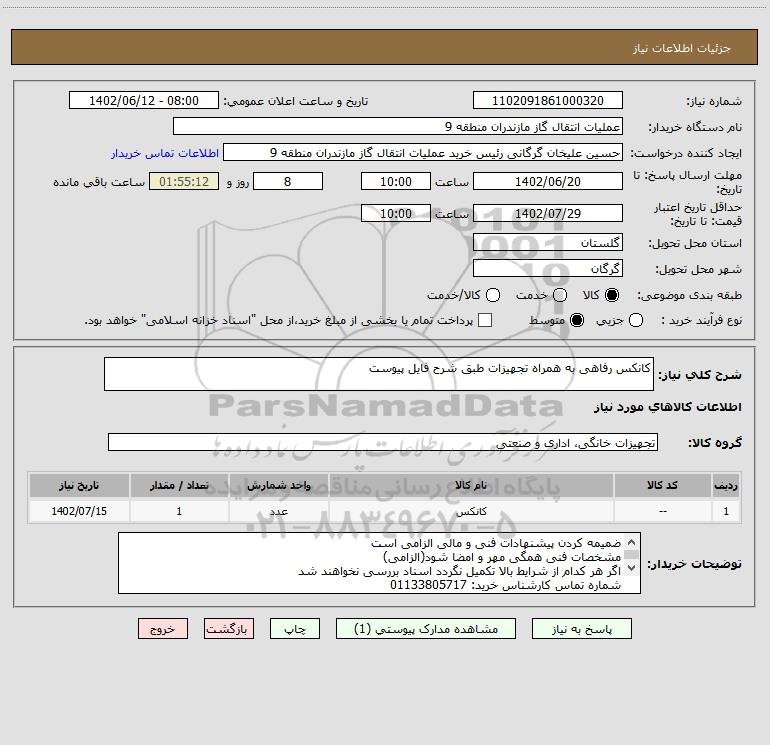Choose the جزیی purchase type radio
The image size is (770, 745).
click(635, 320)
